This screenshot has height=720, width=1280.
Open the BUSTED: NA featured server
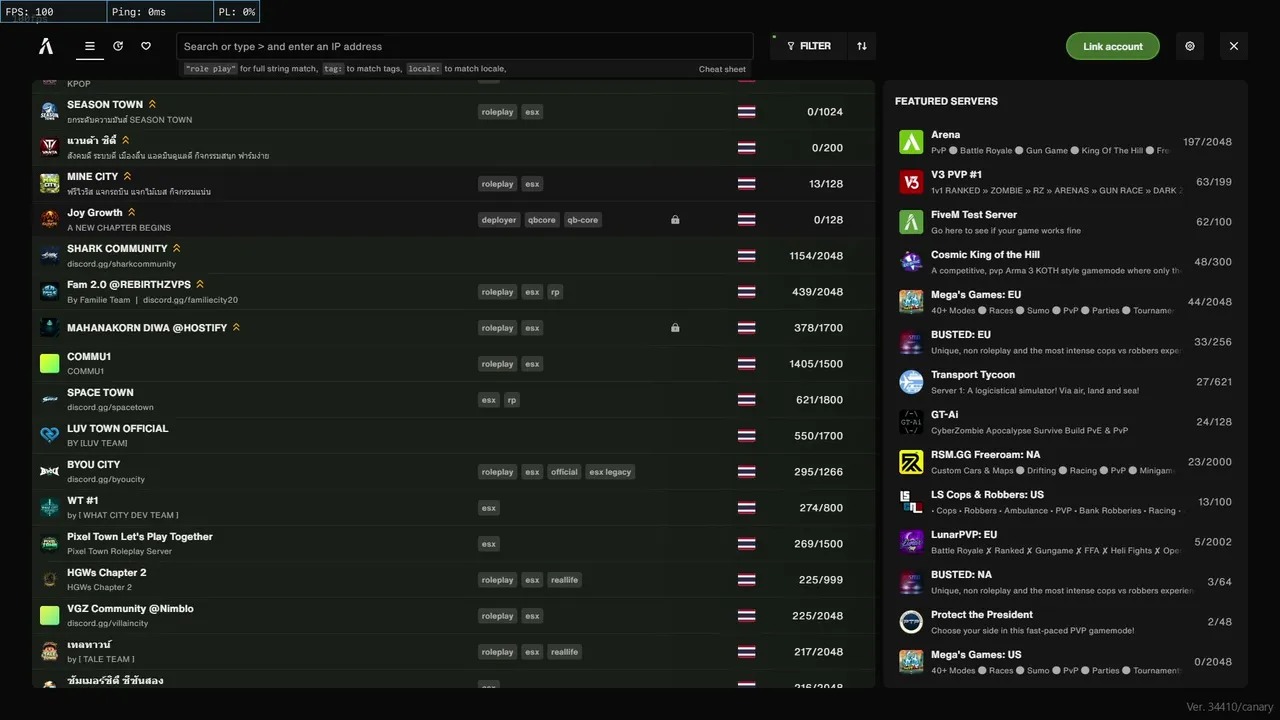(1065, 582)
